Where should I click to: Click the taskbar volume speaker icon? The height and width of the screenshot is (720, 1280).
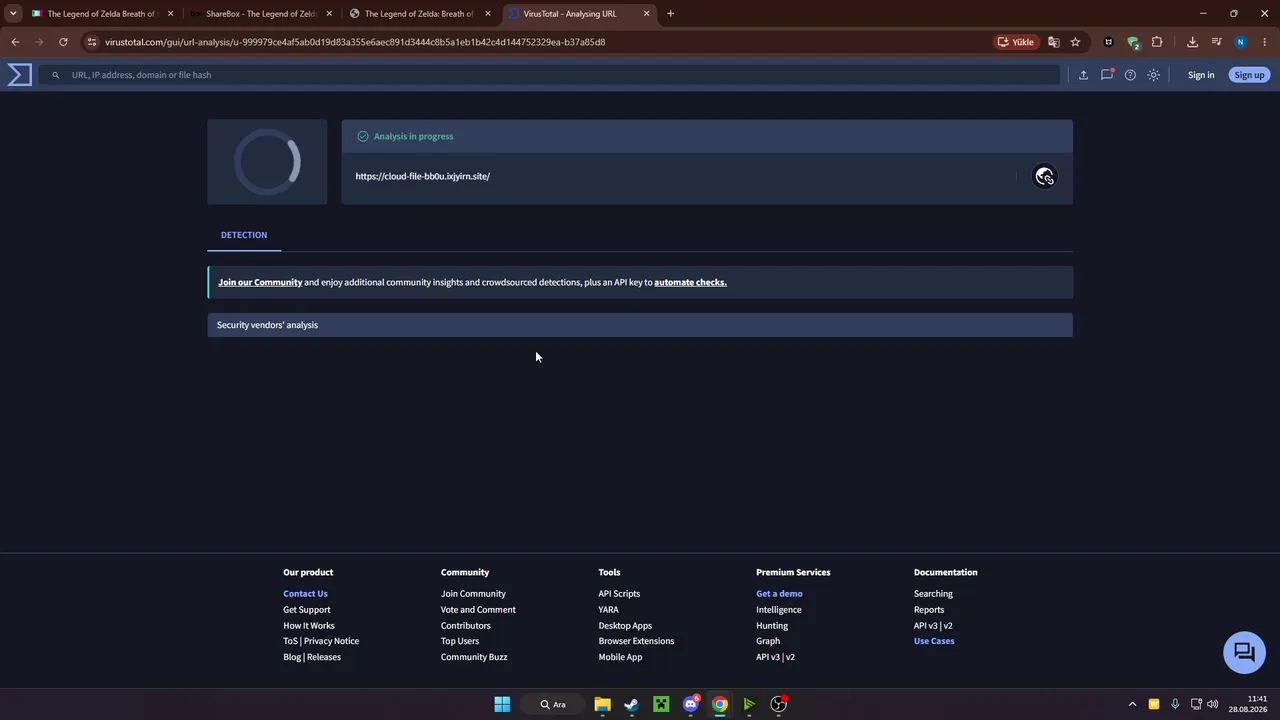[1213, 704]
